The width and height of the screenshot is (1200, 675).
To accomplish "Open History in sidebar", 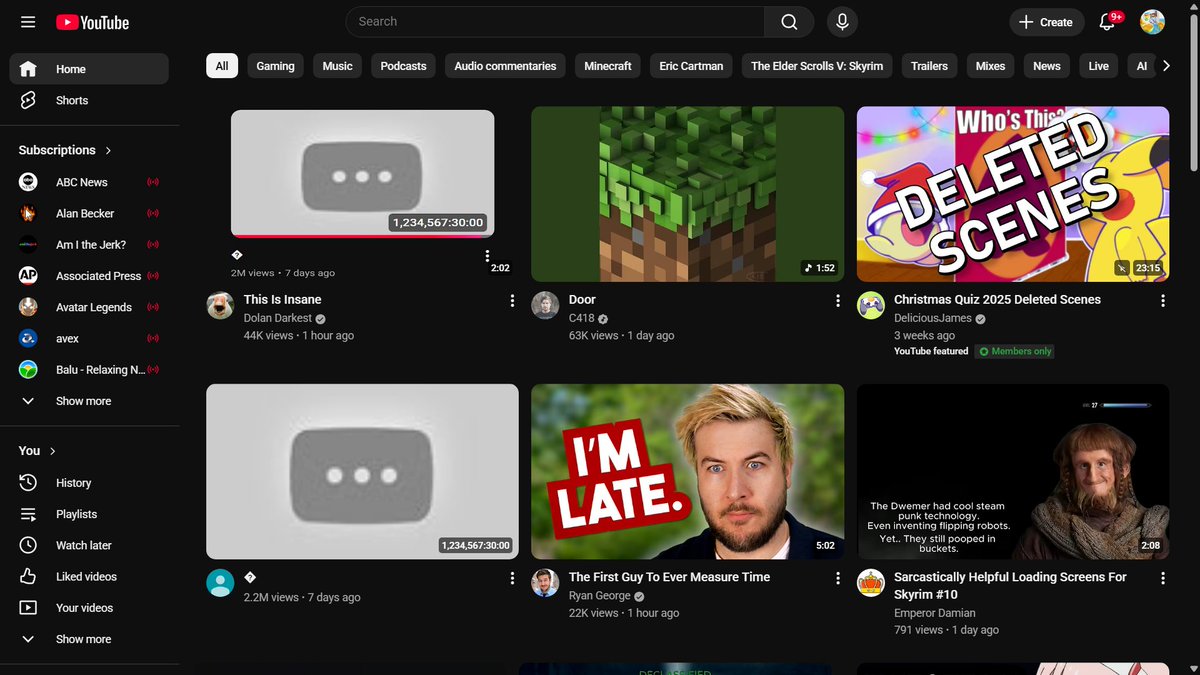I will click(89, 483).
